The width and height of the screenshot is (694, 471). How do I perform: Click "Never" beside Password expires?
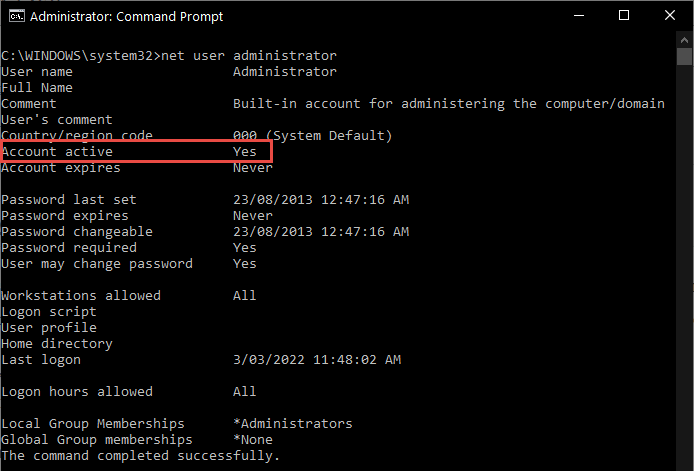[253, 216]
